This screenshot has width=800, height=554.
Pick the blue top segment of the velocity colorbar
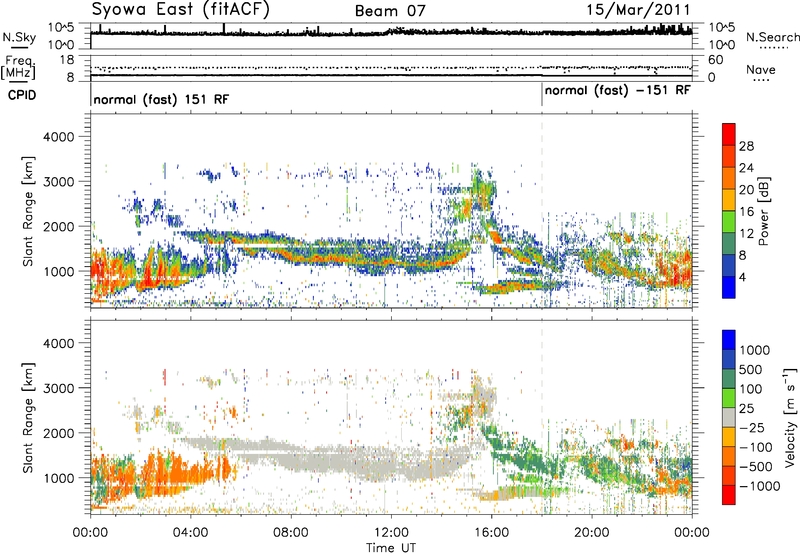tap(729, 340)
